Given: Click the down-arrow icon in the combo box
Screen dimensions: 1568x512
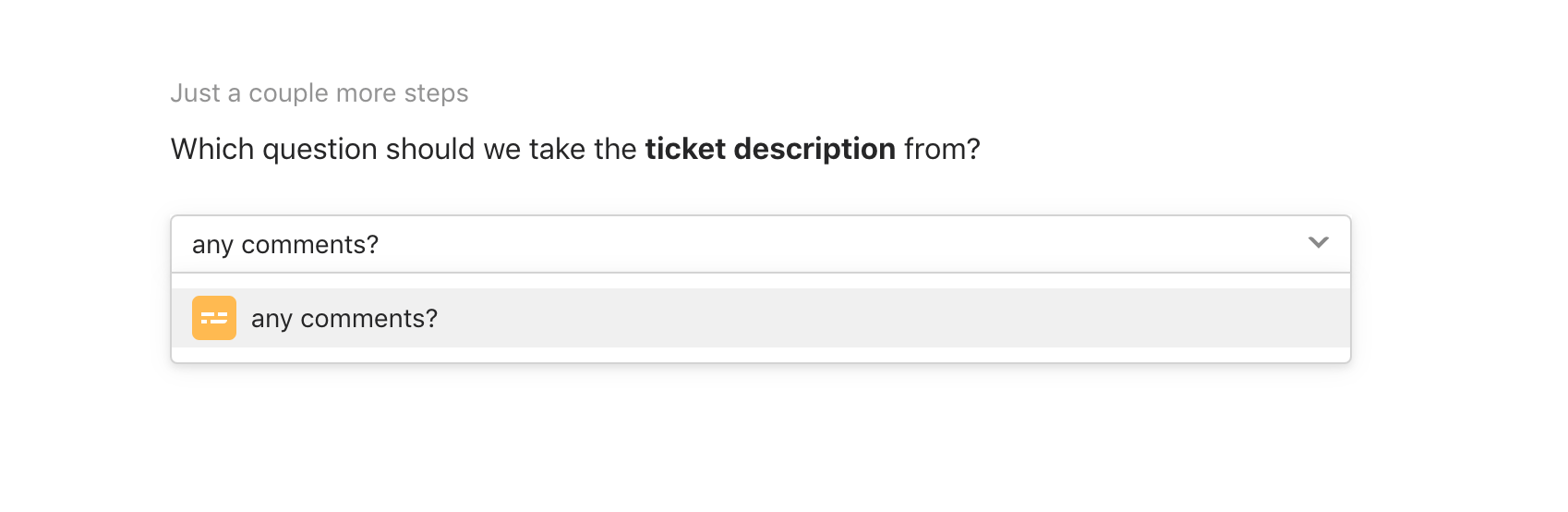Looking at the screenshot, I should (x=1319, y=243).
